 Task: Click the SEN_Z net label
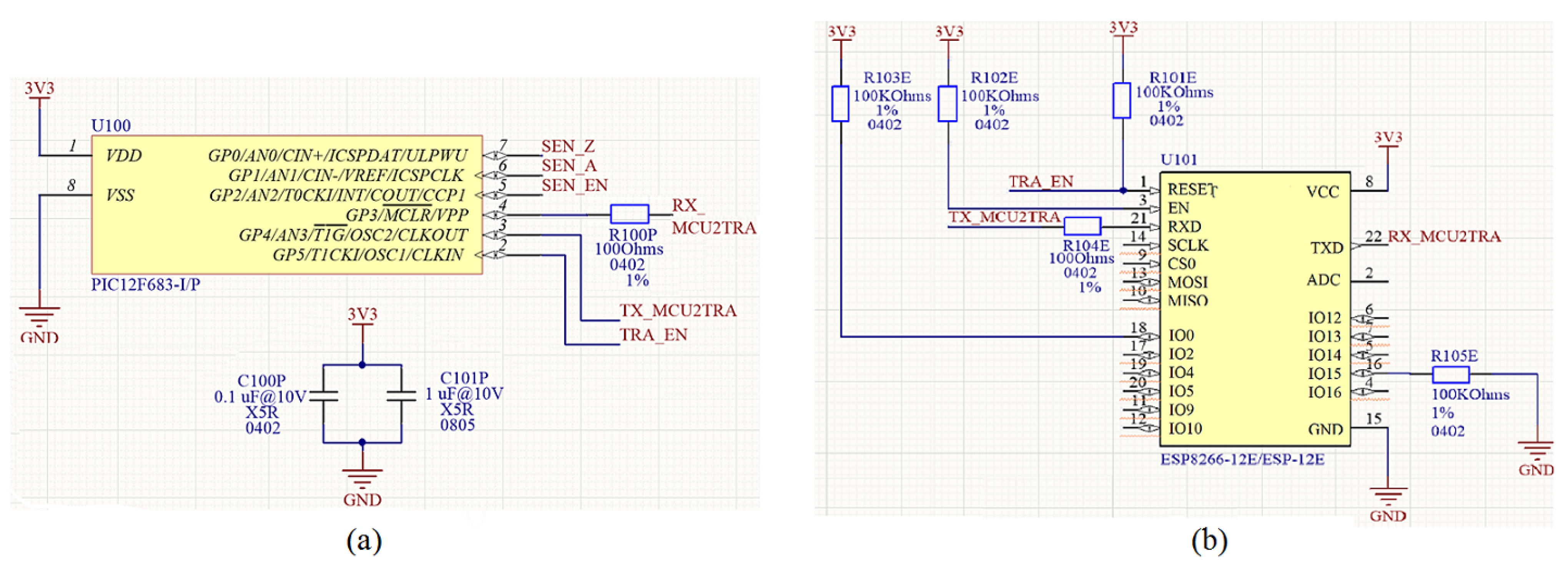(x=567, y=146)
